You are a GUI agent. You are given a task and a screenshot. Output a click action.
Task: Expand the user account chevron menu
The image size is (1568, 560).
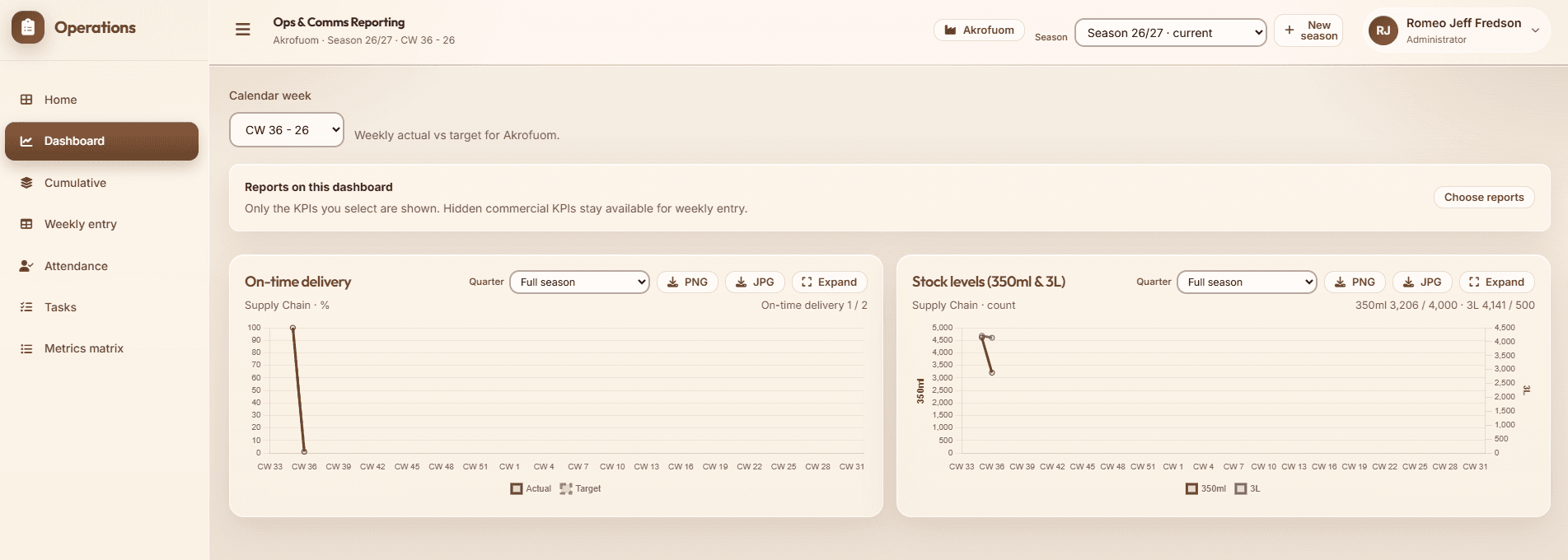(x=1535, y=30)
